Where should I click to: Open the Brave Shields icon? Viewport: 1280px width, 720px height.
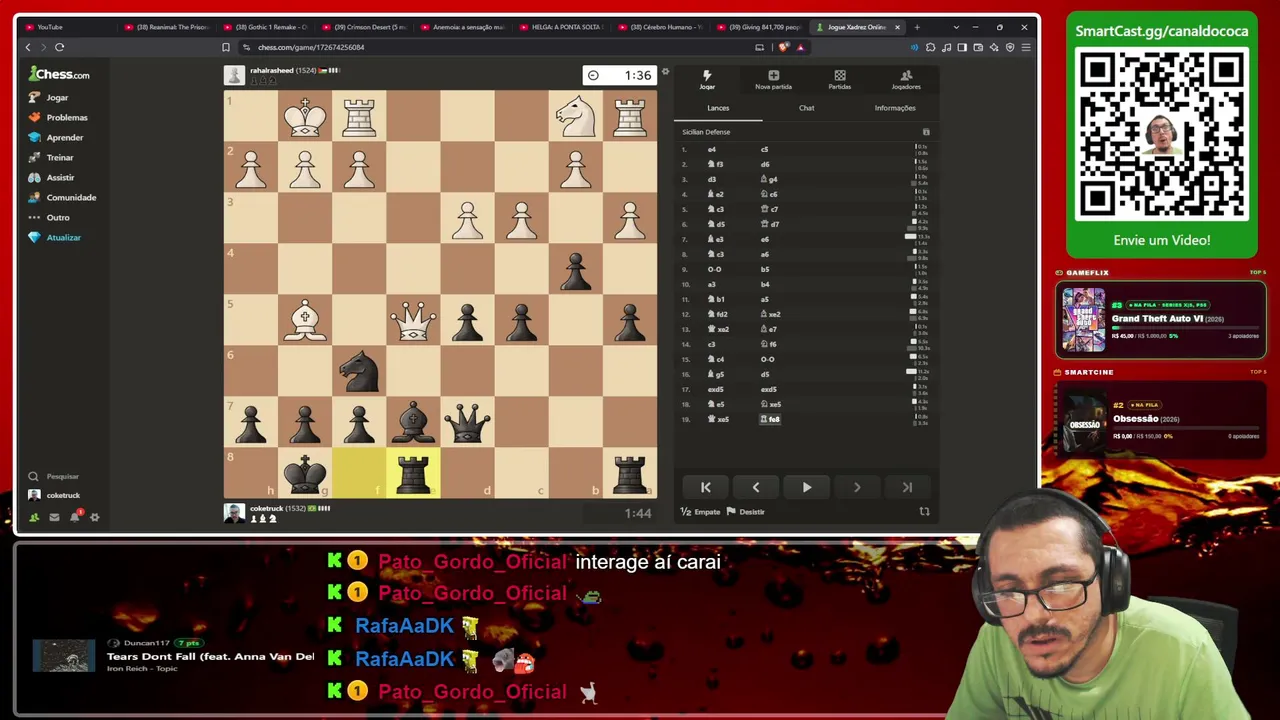(x=784, y=47)
